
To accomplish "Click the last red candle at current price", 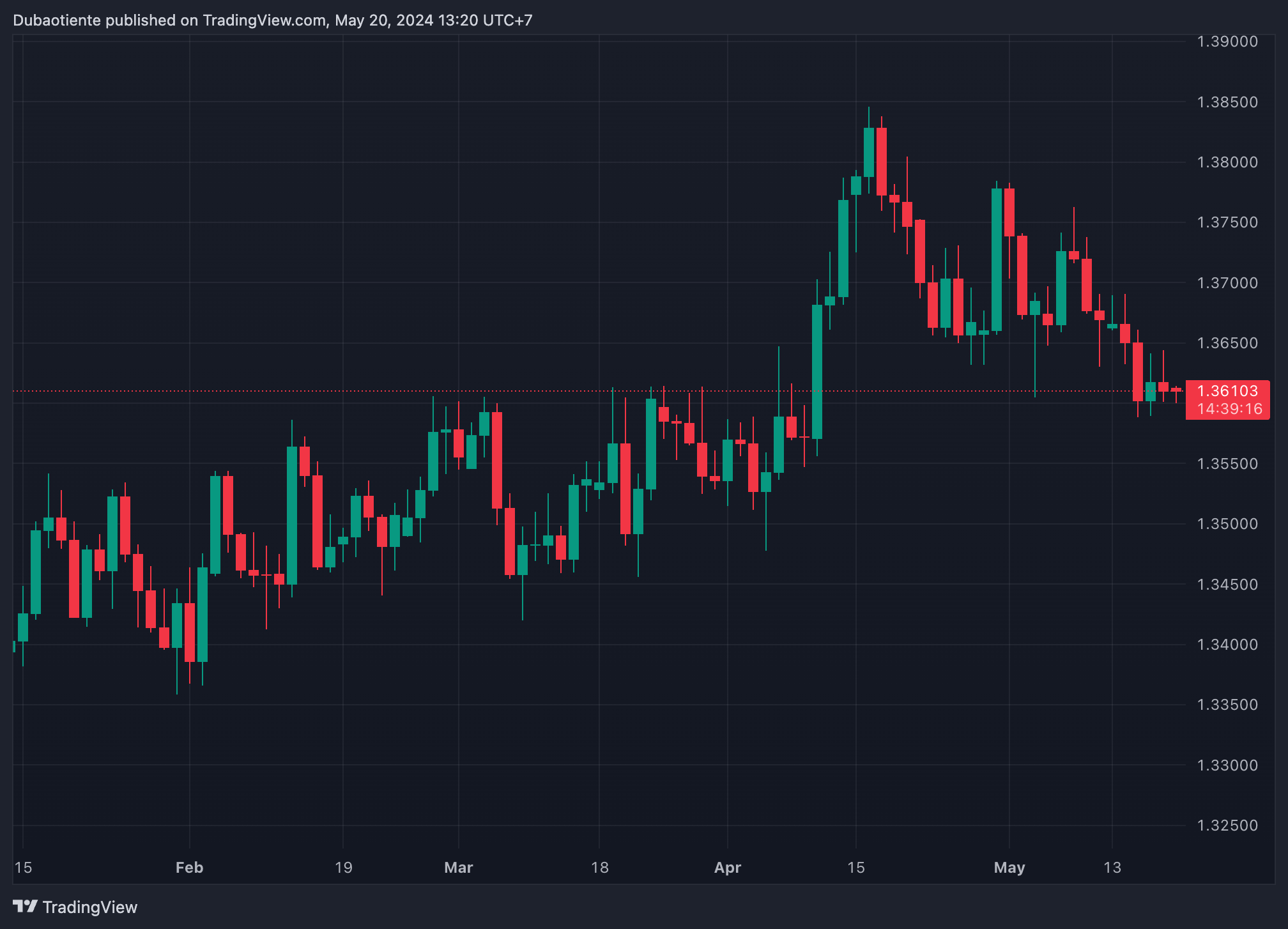I will pos(1176,390).
